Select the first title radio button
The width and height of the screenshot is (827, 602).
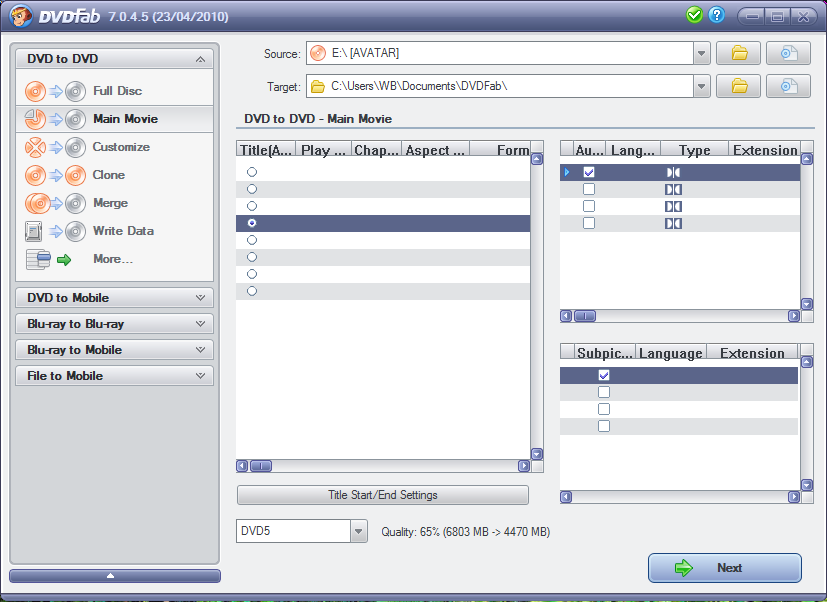tap(252, 172)
